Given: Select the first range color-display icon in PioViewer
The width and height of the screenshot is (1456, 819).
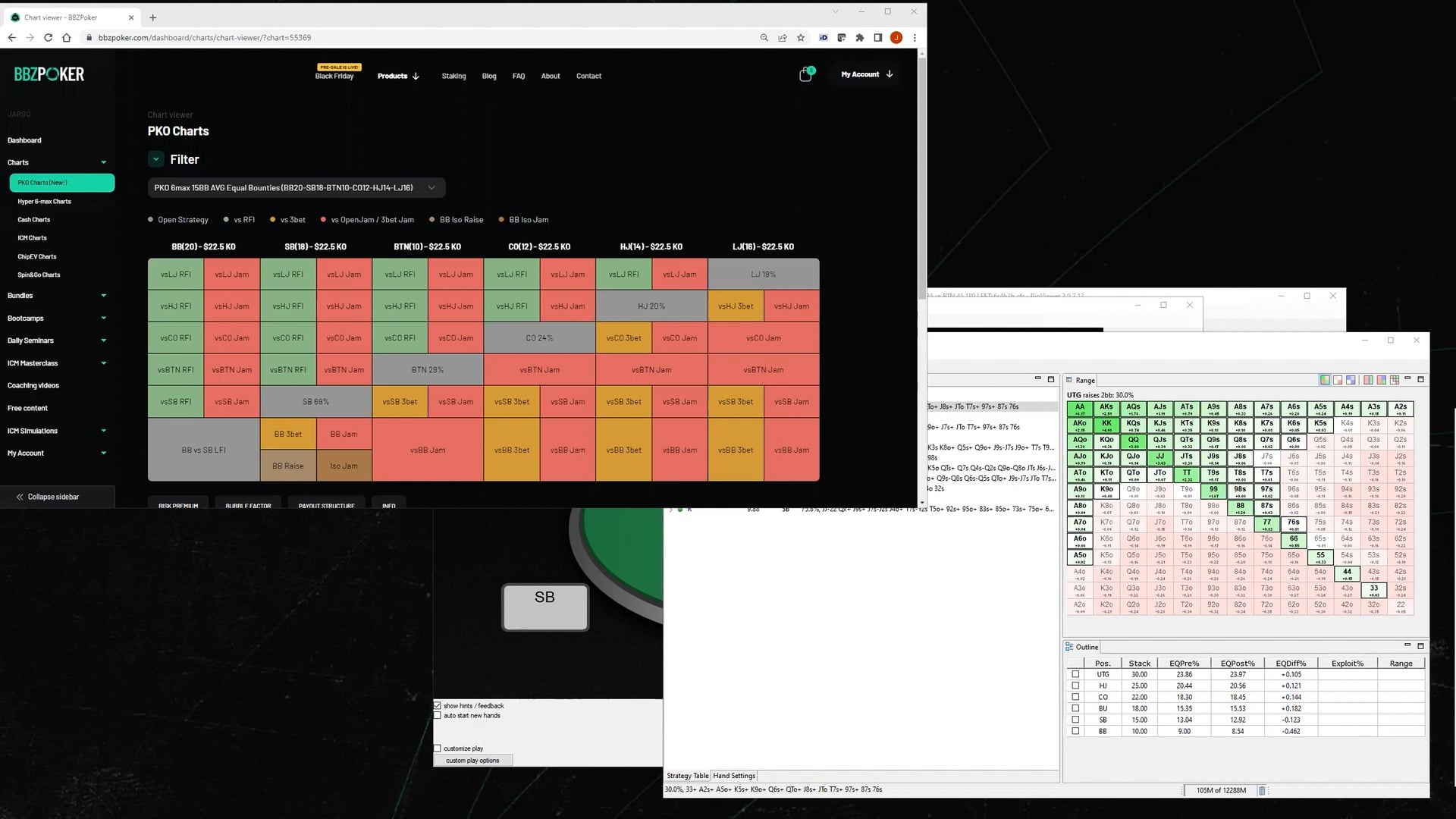Looking at the screenshot, I should pyautogui.click(x=1324, y=379).
